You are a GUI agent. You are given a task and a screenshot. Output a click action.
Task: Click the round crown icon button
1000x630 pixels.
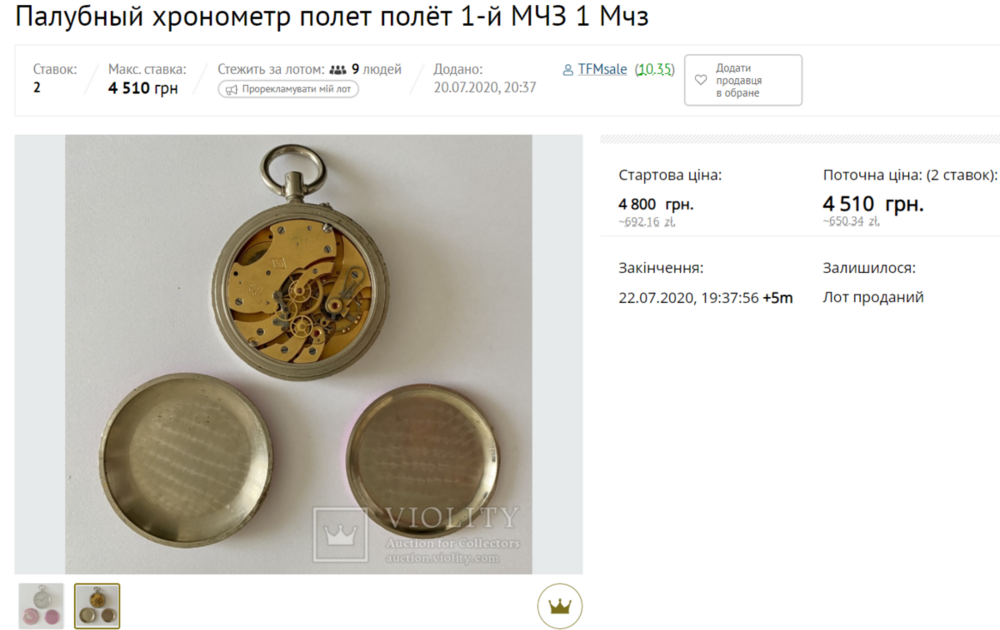pyautogui.click(x=559, y=606)
